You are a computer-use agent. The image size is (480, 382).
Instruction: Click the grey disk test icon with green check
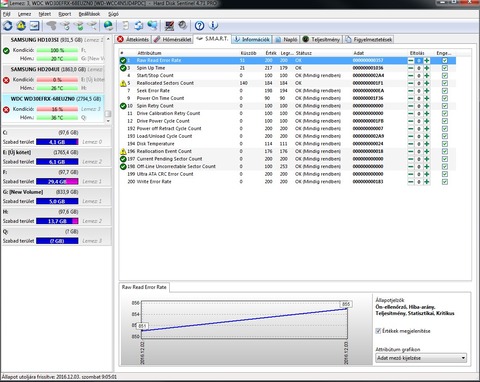coord(79,26)
